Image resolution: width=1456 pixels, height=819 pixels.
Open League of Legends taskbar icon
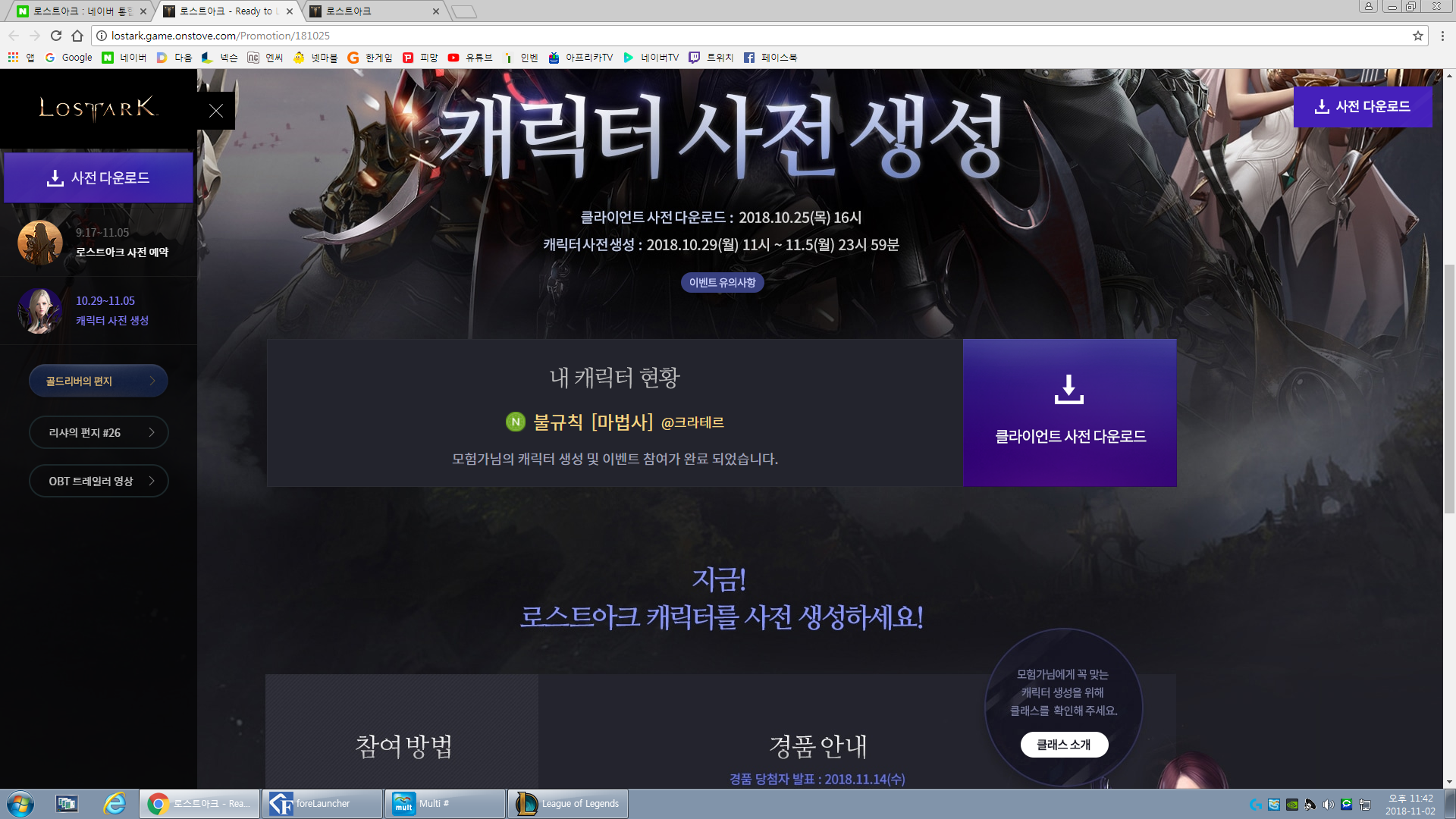point(567,804)
